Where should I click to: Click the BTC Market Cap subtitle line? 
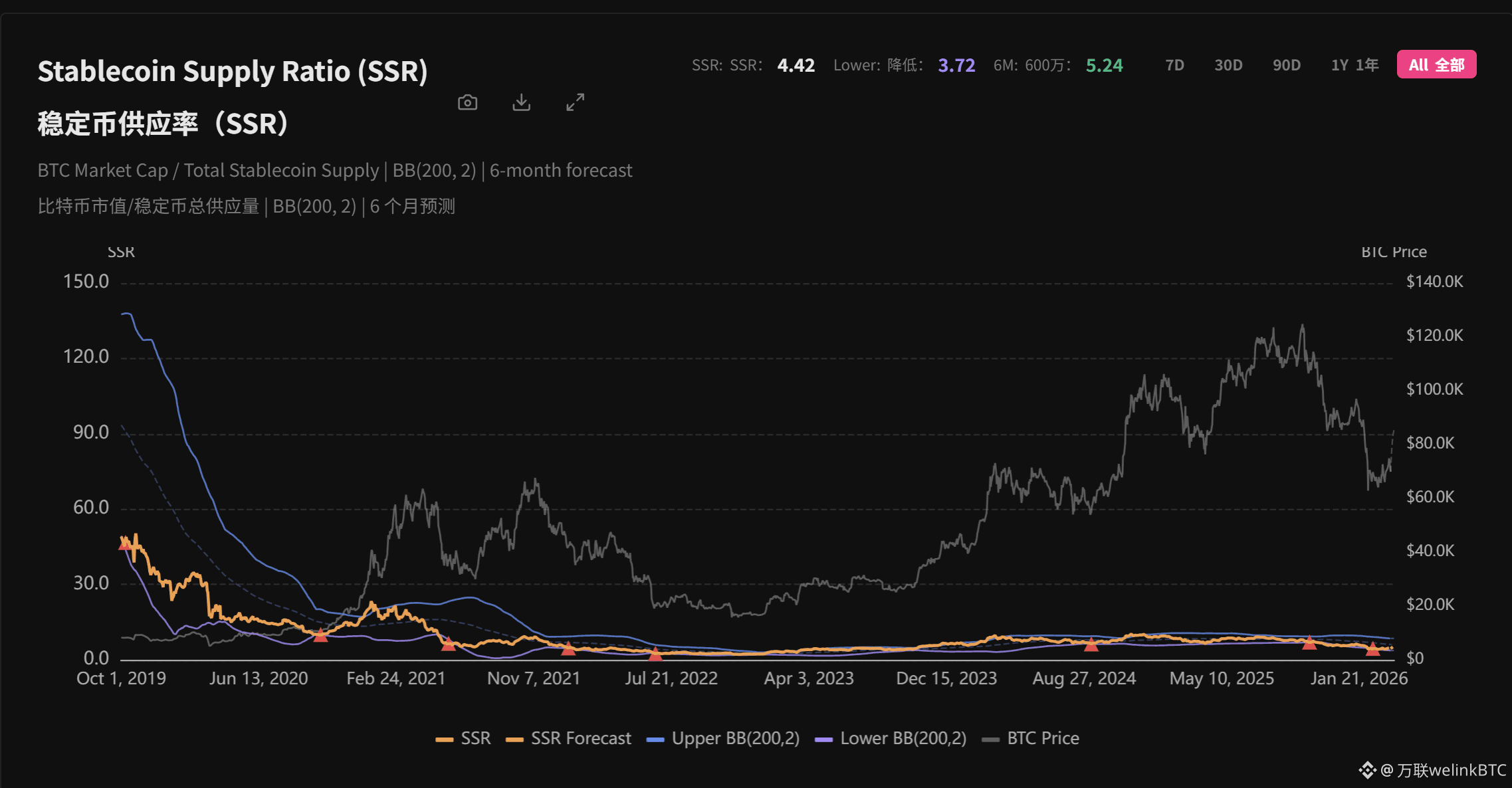(335, 171)
